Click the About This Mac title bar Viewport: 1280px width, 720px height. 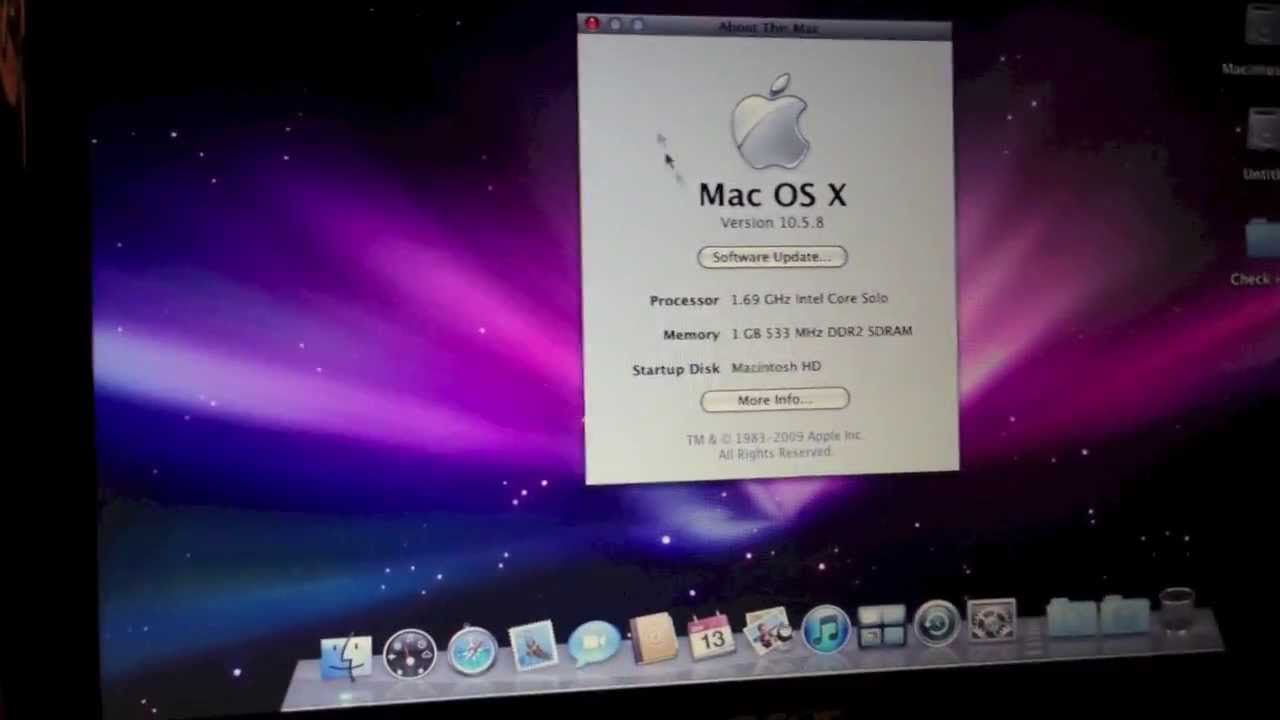765,27
